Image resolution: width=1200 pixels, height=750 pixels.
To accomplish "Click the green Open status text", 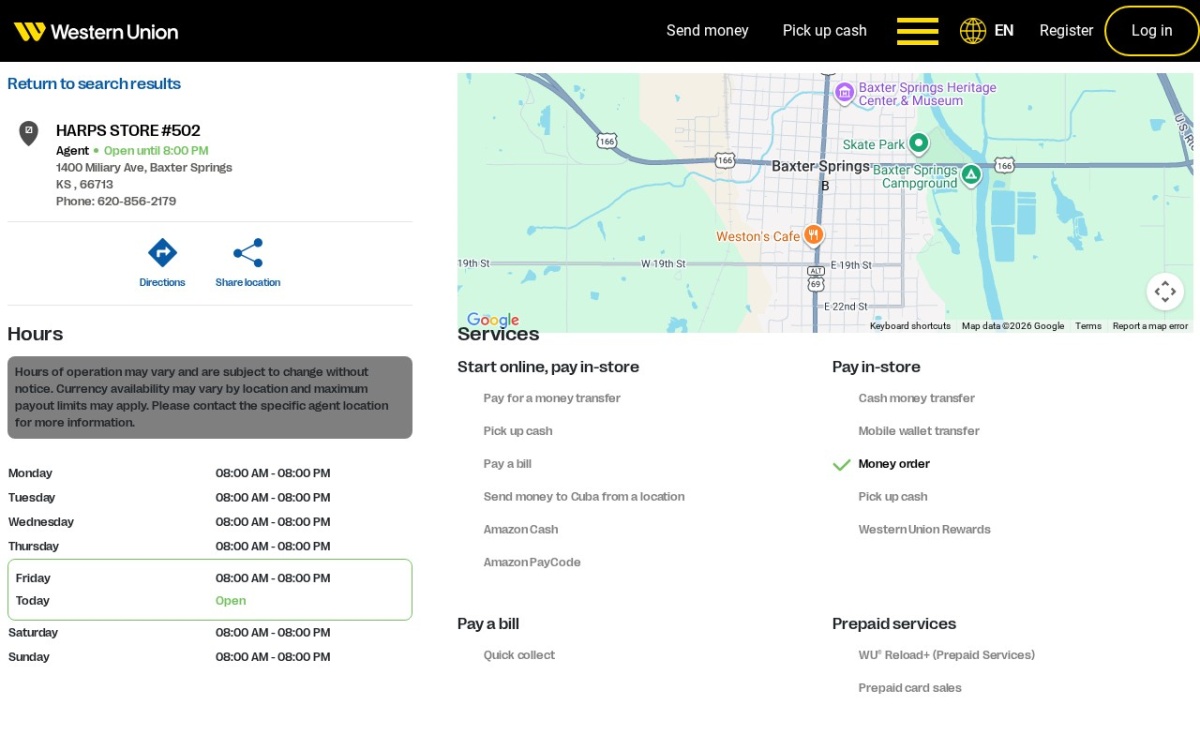I will [x=230, y=601].
